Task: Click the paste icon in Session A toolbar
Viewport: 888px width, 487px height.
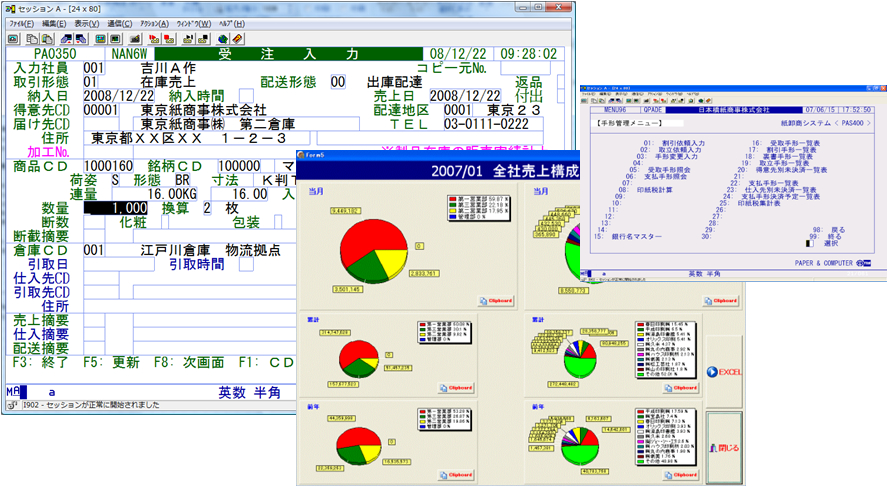Action: (47, 39)
